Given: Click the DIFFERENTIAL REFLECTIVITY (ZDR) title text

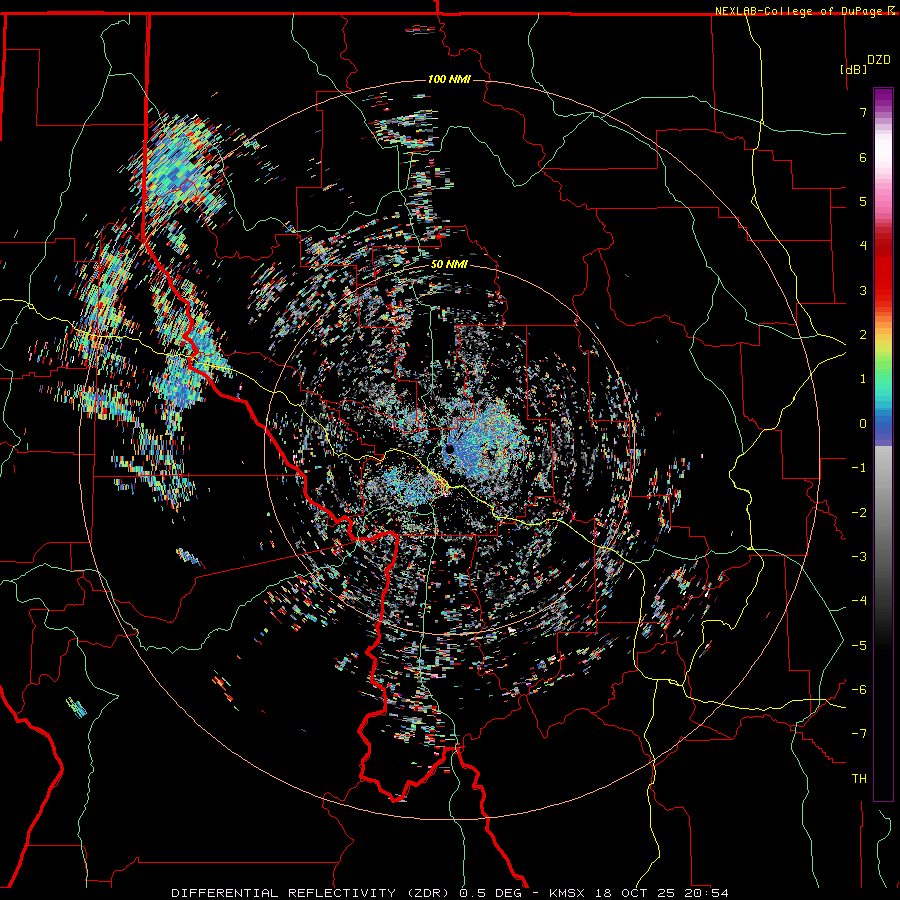Looking at the screenshot, I should [x=312, y=893].
